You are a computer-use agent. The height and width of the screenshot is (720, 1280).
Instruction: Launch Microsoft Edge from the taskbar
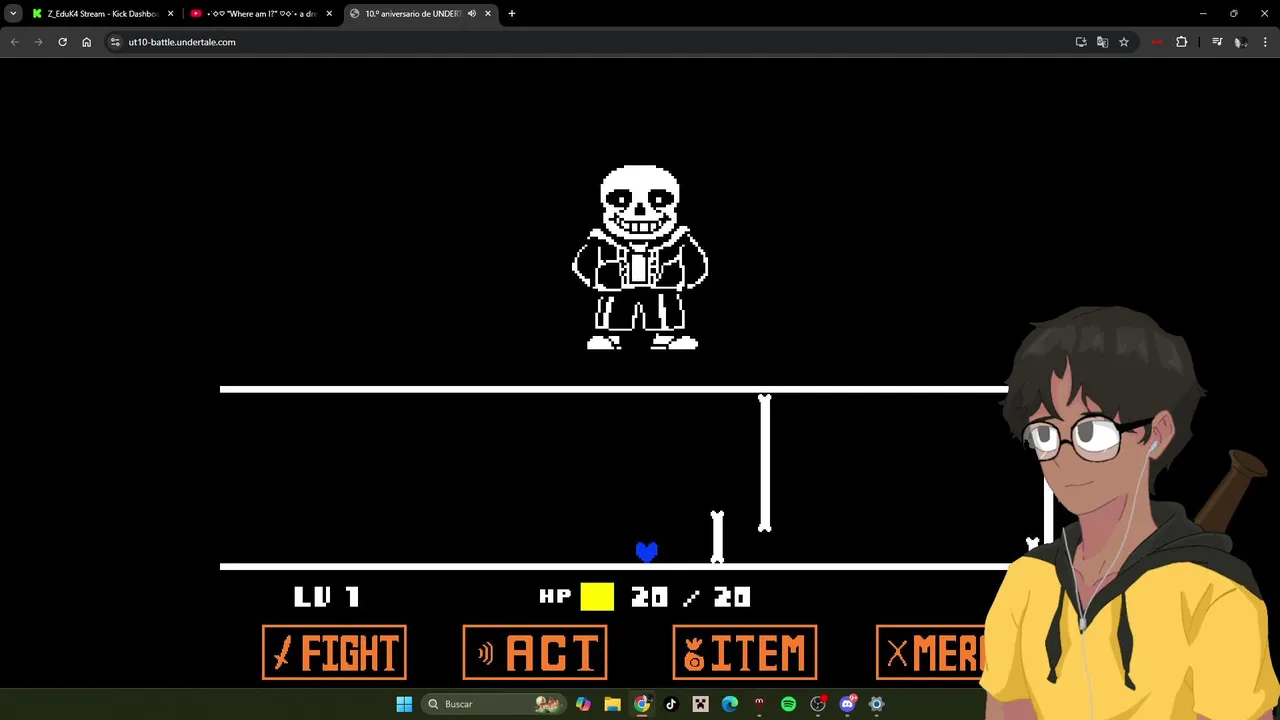[x=730, y=704]
